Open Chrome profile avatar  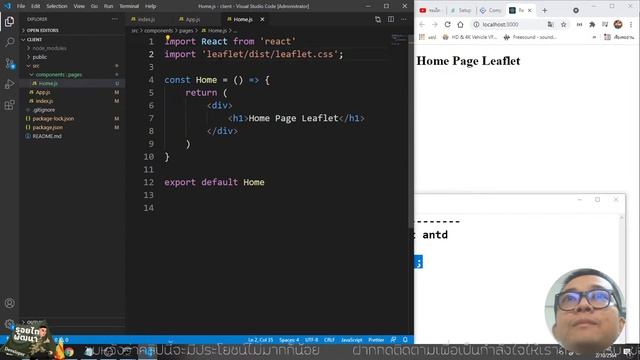[618, 24]
